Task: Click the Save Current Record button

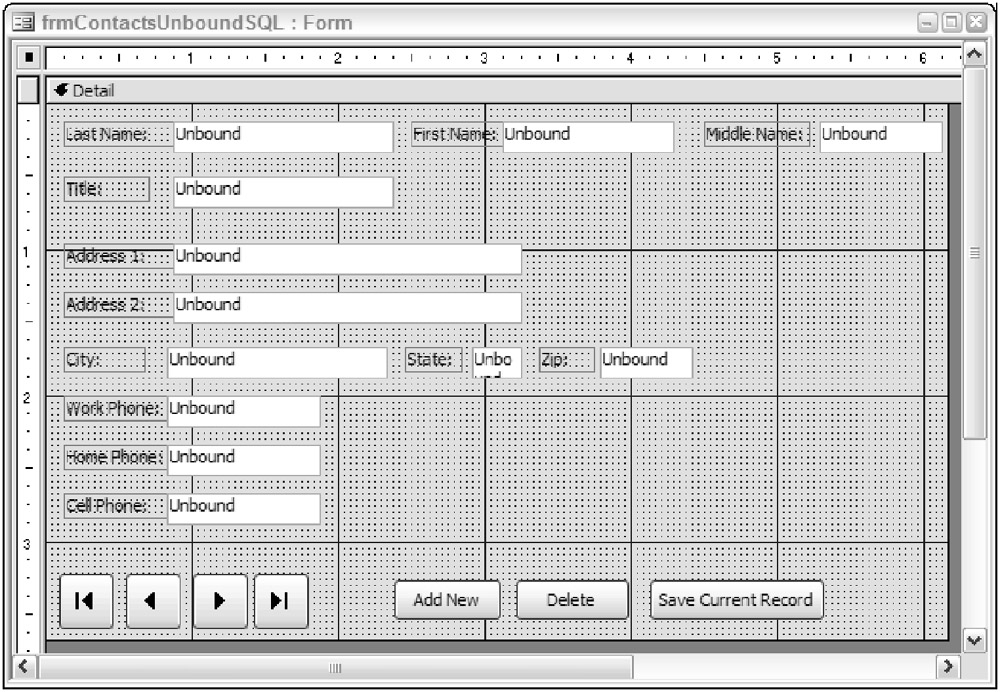Action: point(736,600)
